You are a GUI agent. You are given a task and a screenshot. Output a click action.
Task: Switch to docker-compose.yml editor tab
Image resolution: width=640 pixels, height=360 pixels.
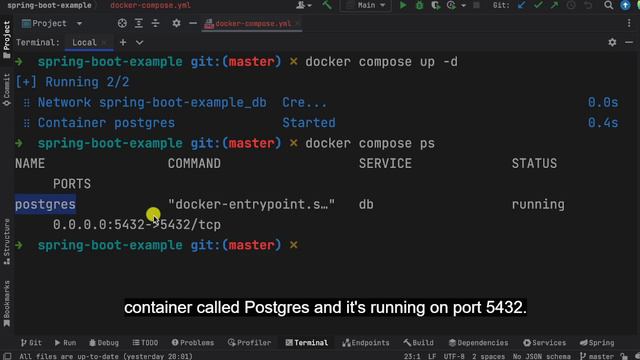point(253,24)
